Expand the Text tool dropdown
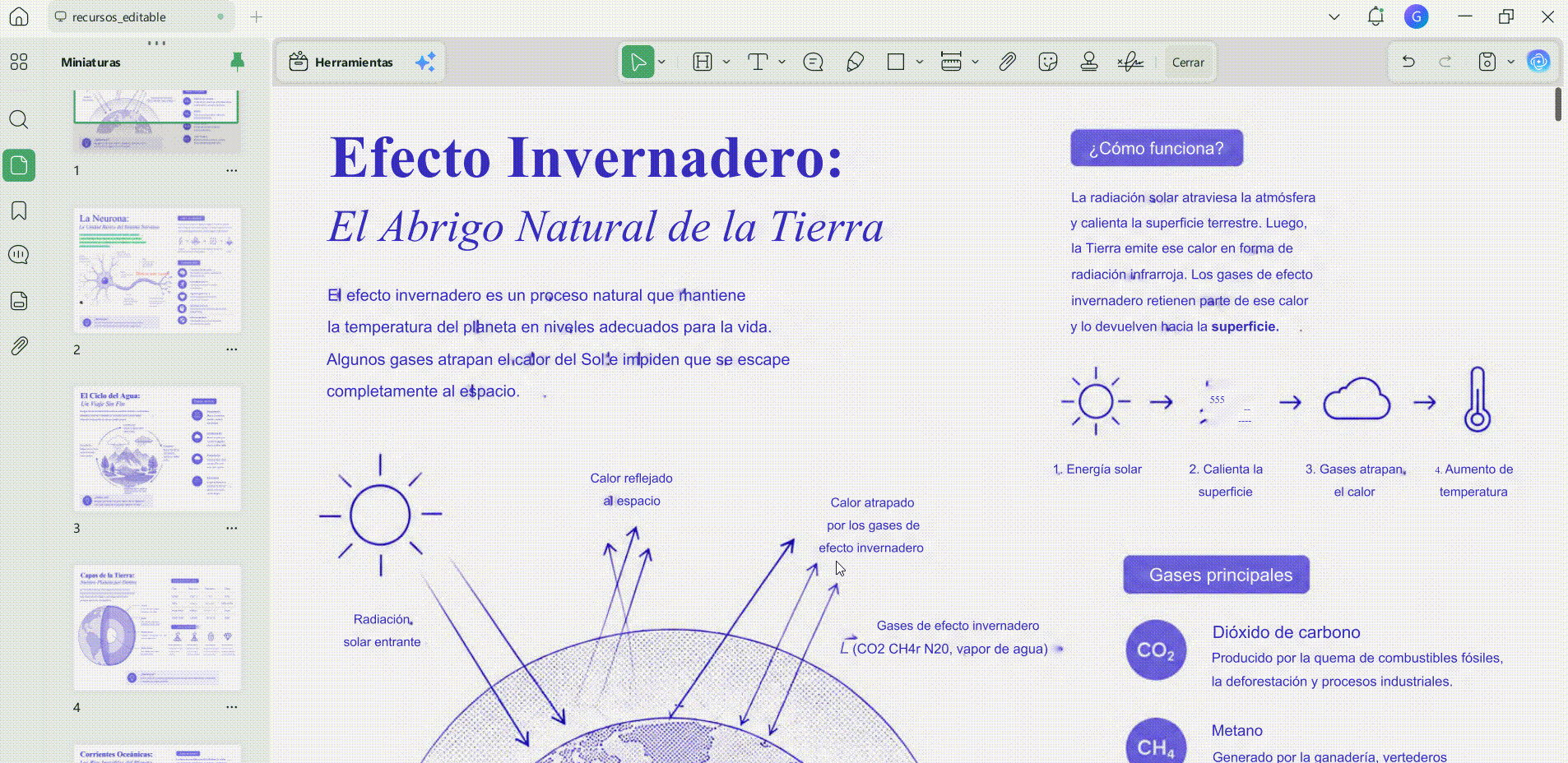 click(x=782, y=62)
